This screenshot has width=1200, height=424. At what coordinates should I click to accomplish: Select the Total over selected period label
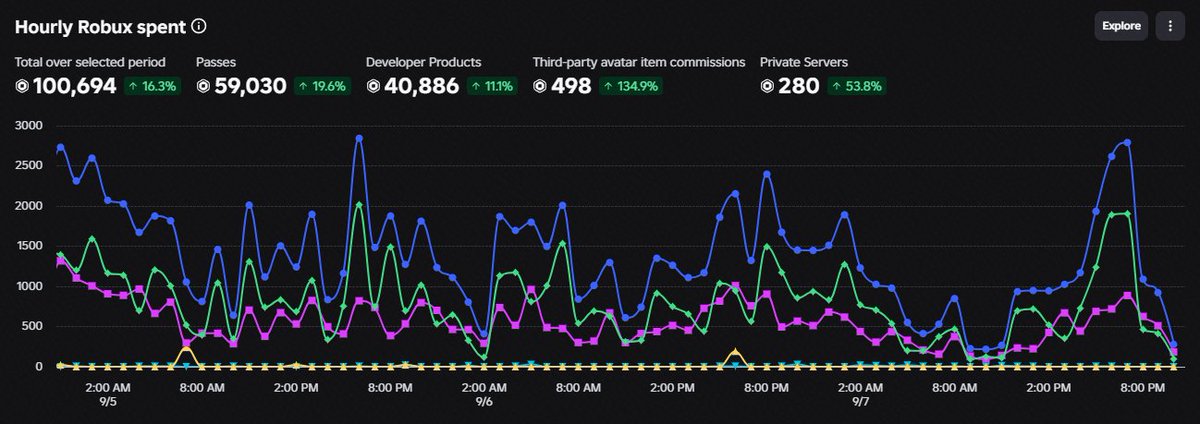[x=90, y=62]
